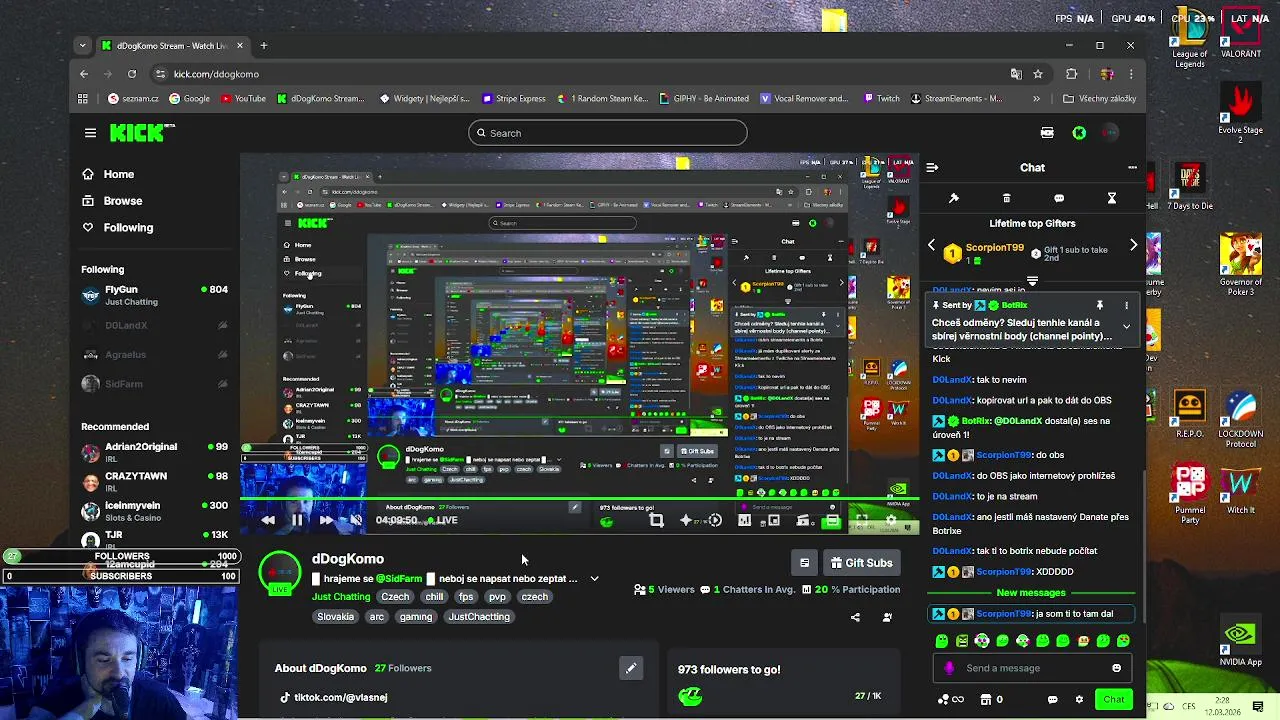Click the share stream icon

pos(855,617)
